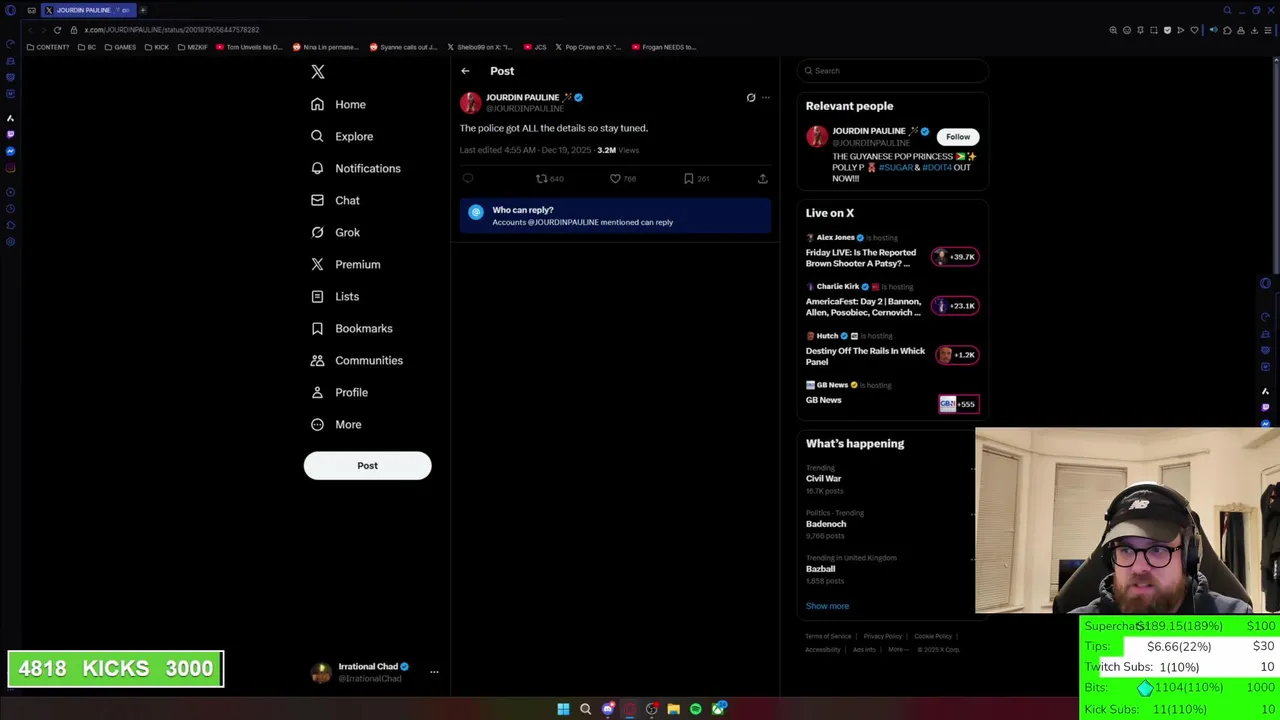1280x720 pixels.
Task: Click the white Post button
Action: [x=367, y=465]
